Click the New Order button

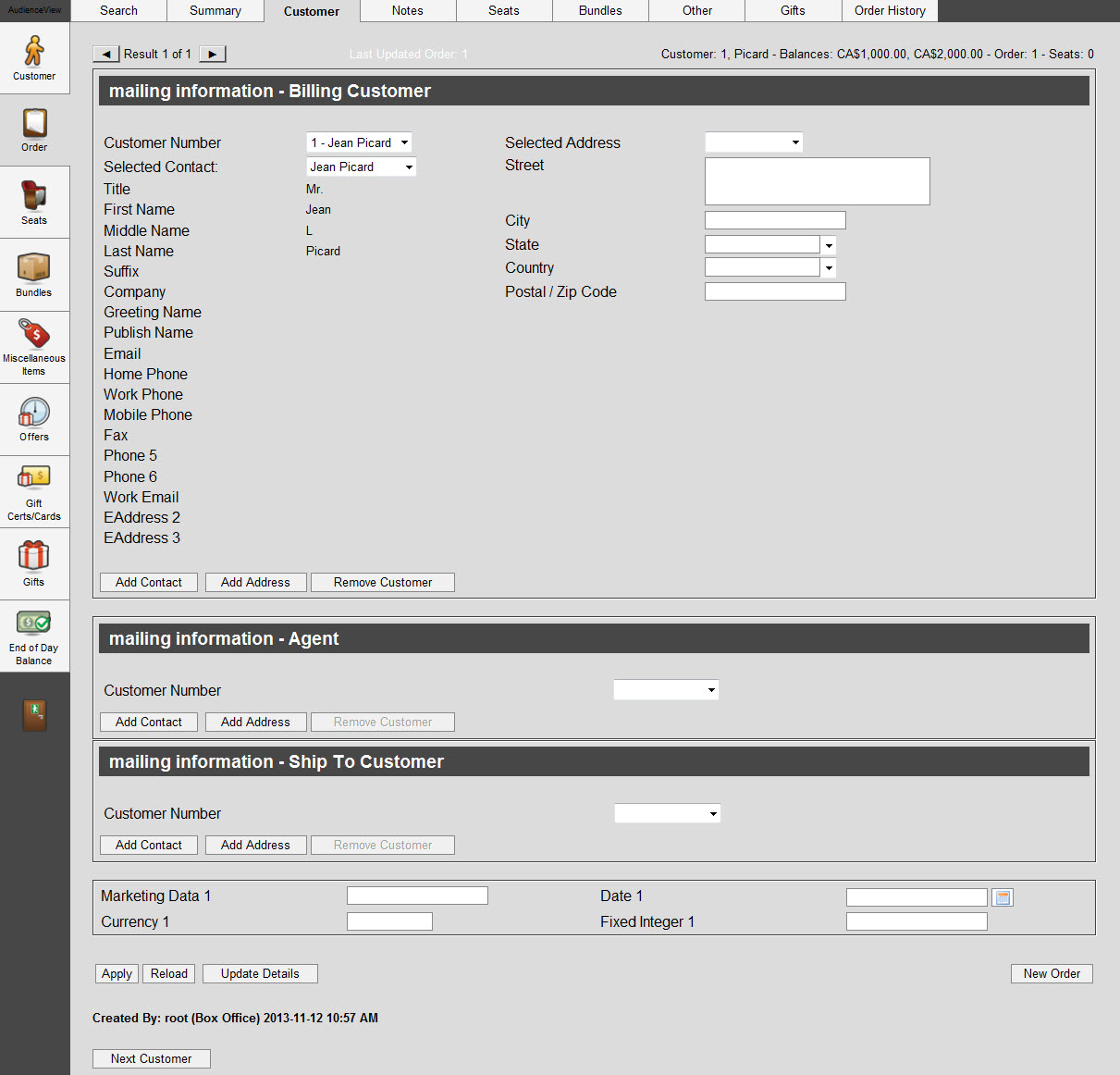coord(1052,974)
